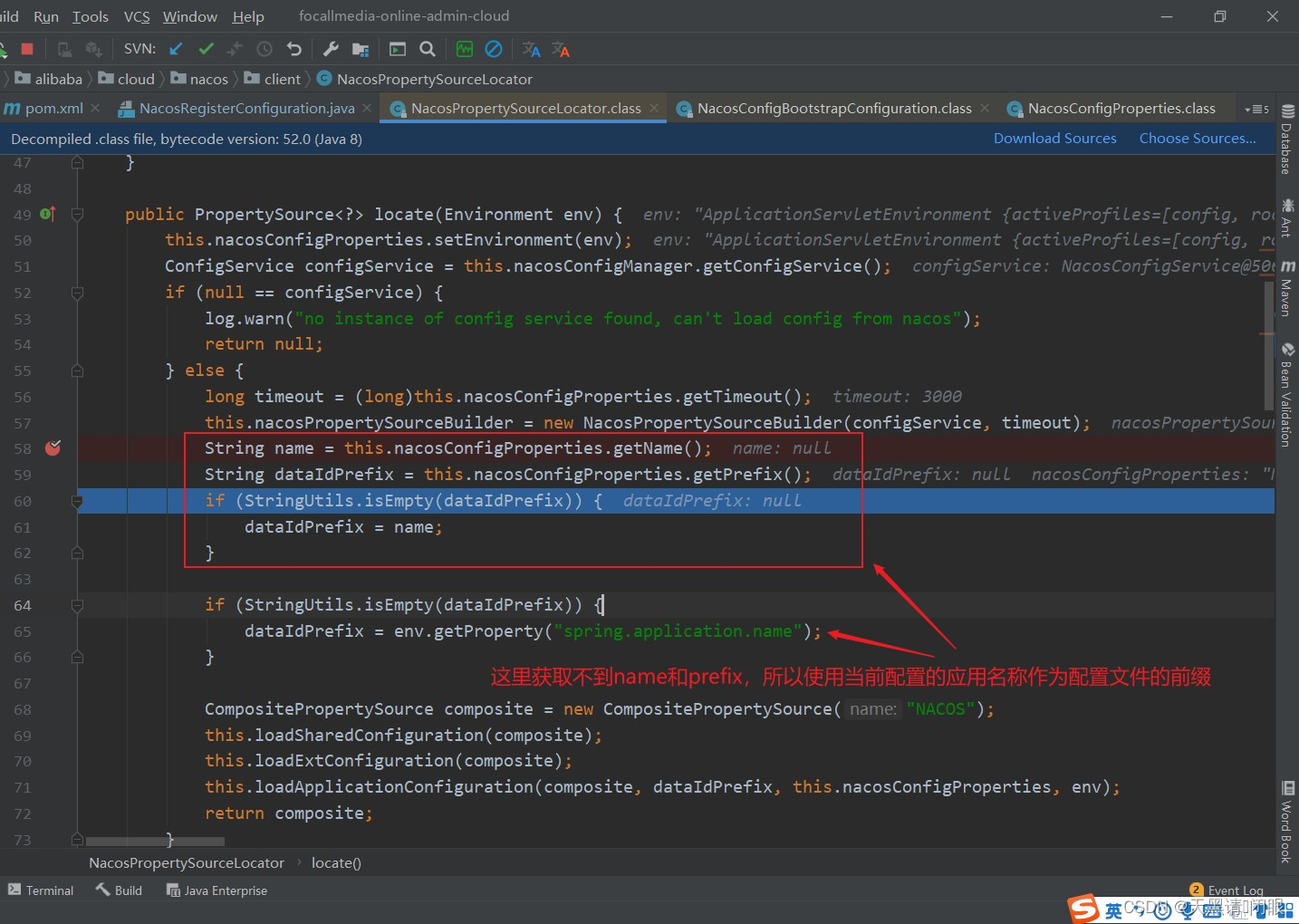Open the Database tool window
Viewport: 1299px width, 924px height.
[1287, 139]
